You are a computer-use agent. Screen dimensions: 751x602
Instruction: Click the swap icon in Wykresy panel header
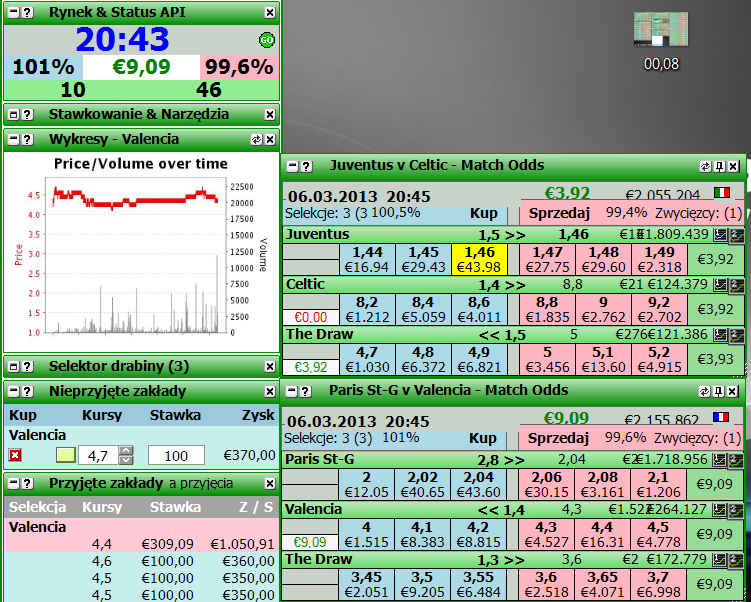257,139
